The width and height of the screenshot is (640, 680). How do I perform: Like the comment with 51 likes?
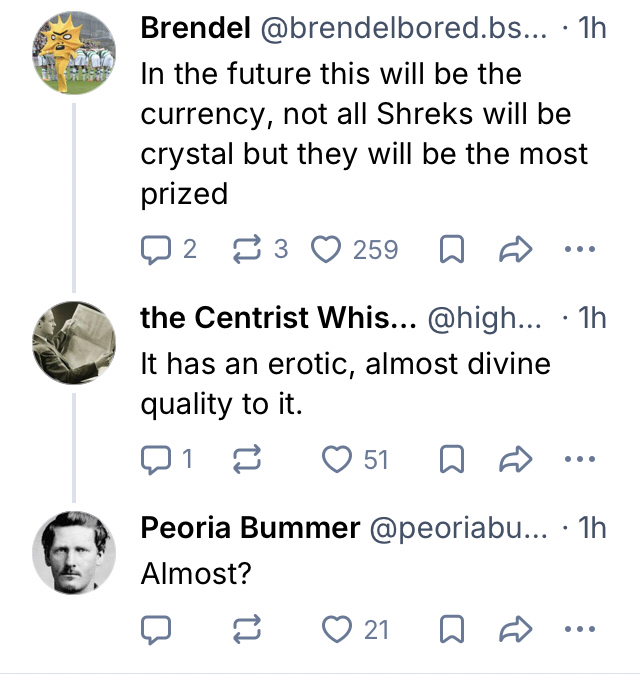(x=336, y=459)
